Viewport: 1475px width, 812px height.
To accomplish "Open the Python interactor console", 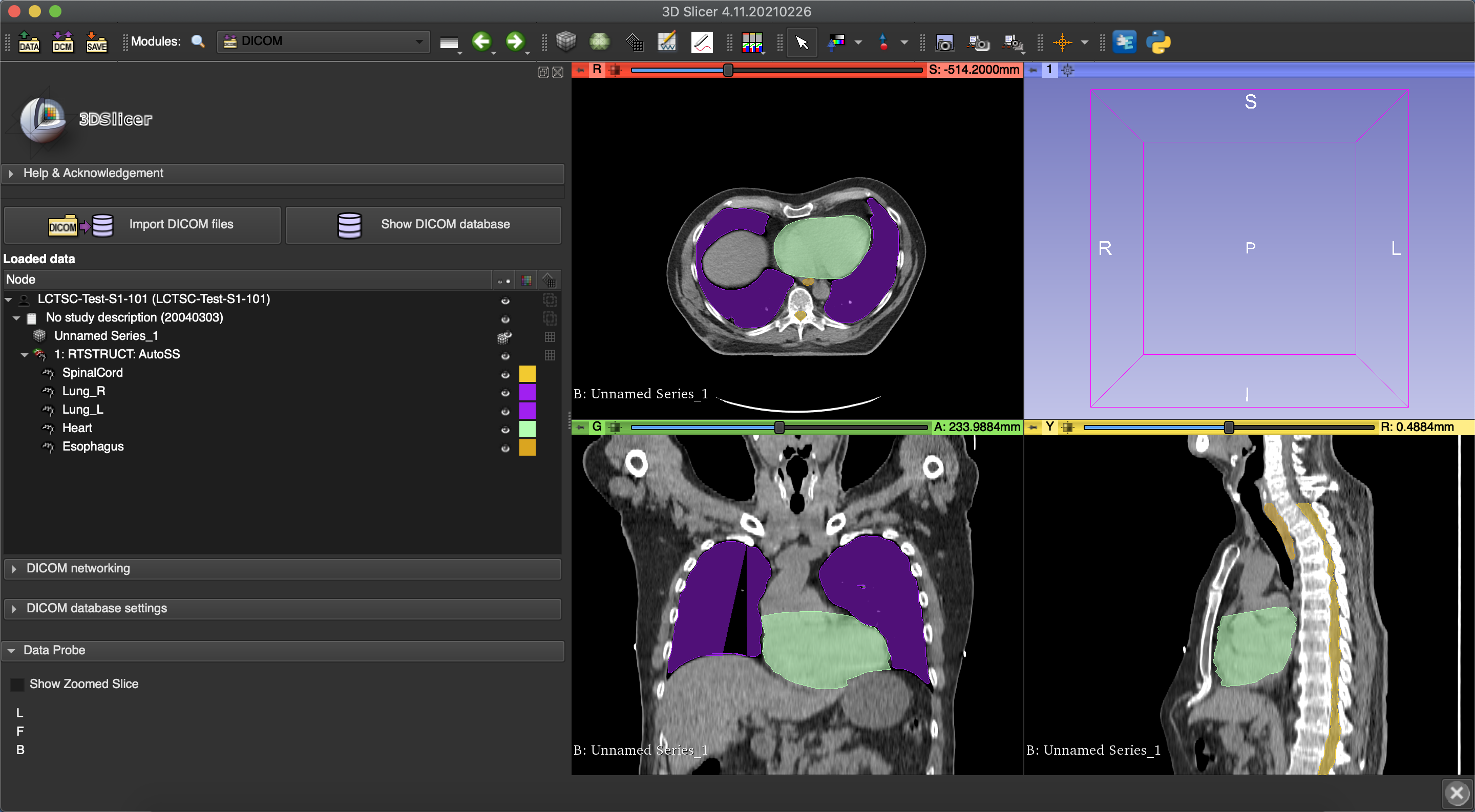I will pos(1159,42).
